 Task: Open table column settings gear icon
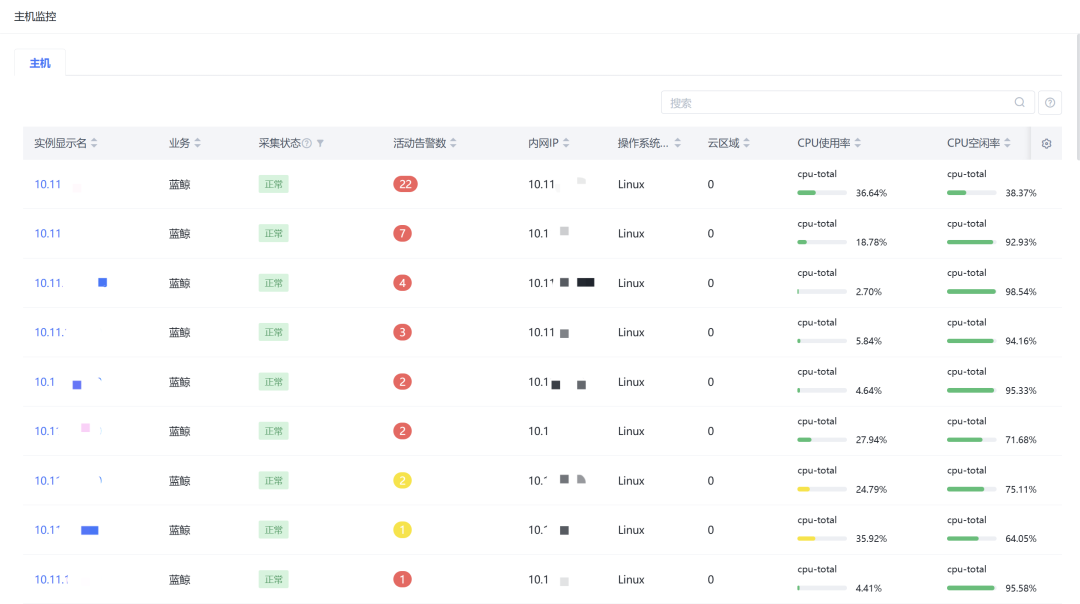(1046, 143)
